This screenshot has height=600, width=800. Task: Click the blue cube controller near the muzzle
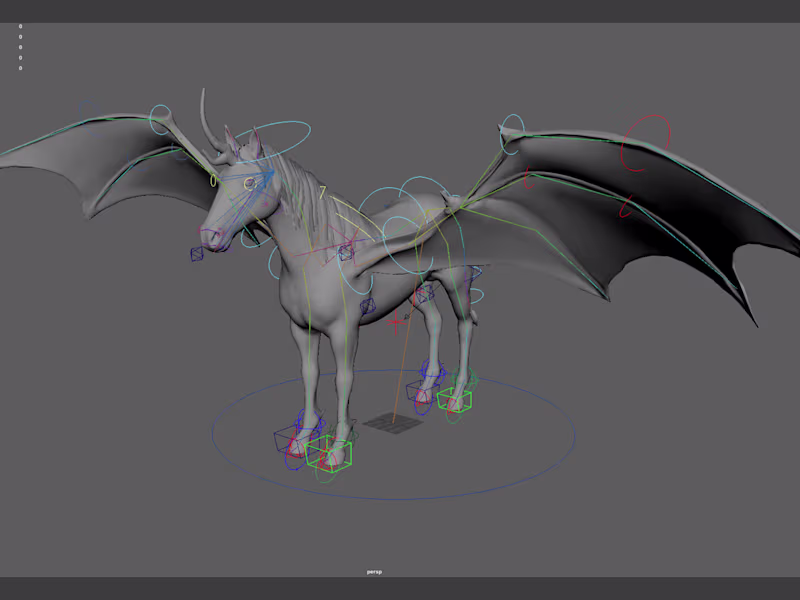(x=196, y=255)
